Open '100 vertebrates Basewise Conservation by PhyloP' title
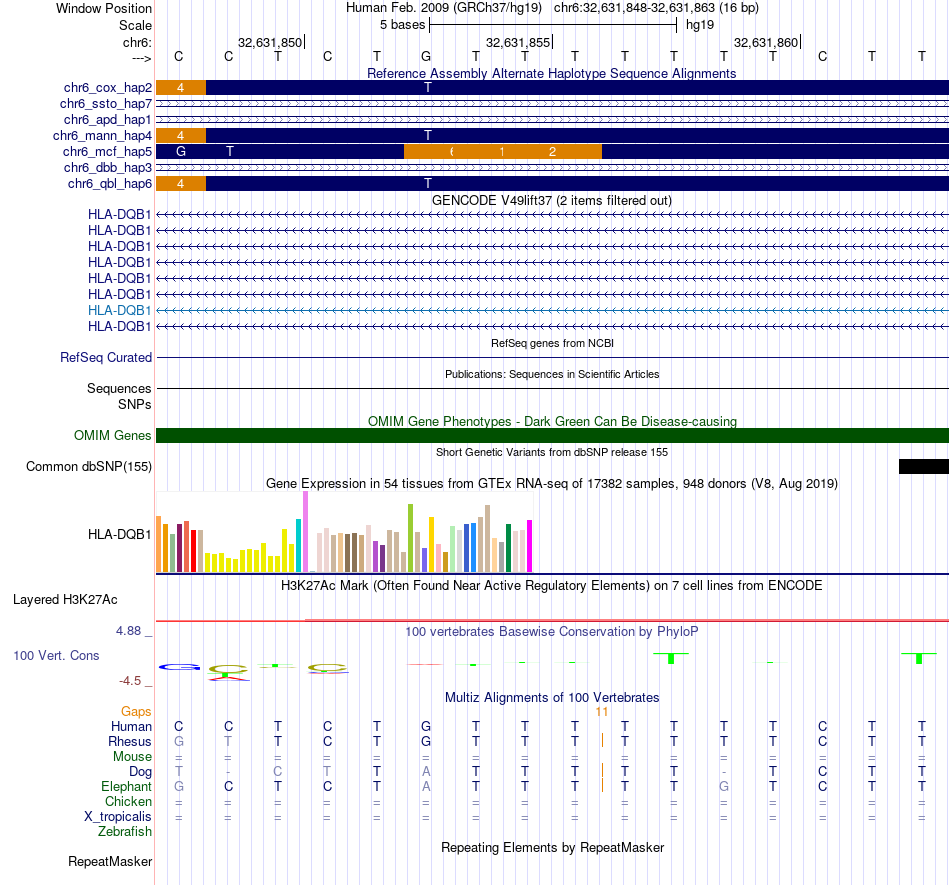Screen dimensions: 950x885 552,632
